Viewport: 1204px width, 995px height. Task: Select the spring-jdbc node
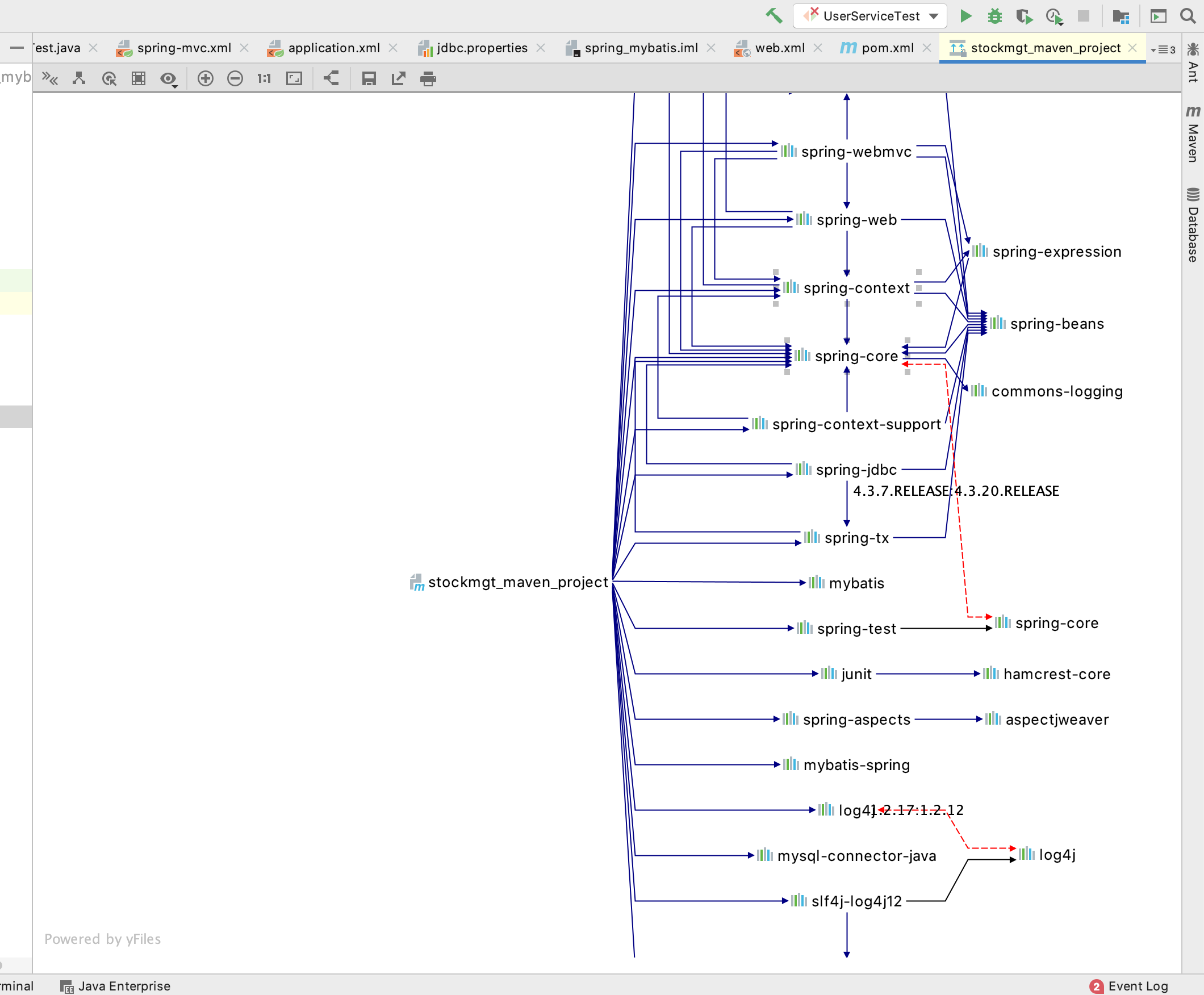(846, 470)
